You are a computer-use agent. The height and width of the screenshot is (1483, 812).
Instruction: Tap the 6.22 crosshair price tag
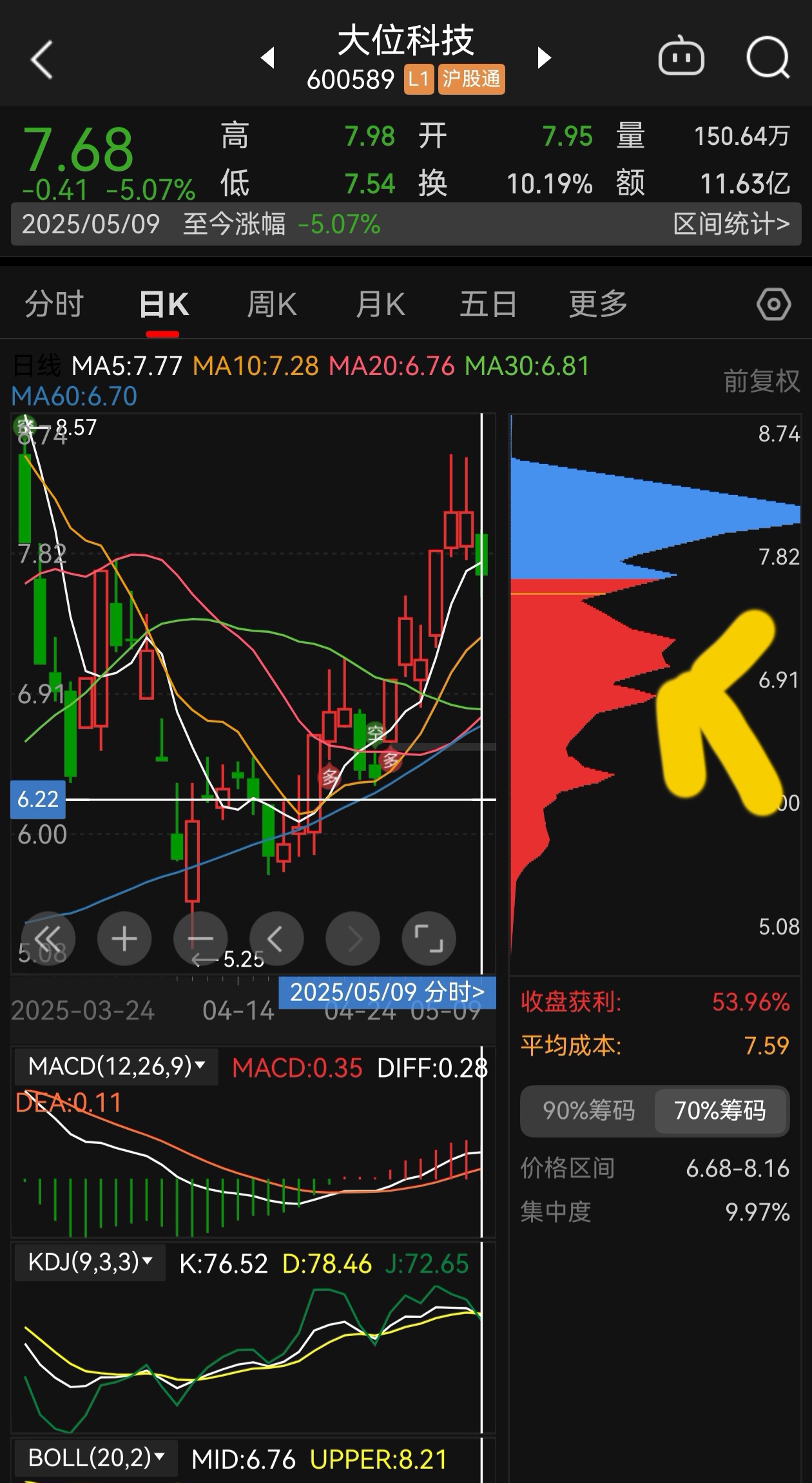pyautogui.click(x=38, y=800)
